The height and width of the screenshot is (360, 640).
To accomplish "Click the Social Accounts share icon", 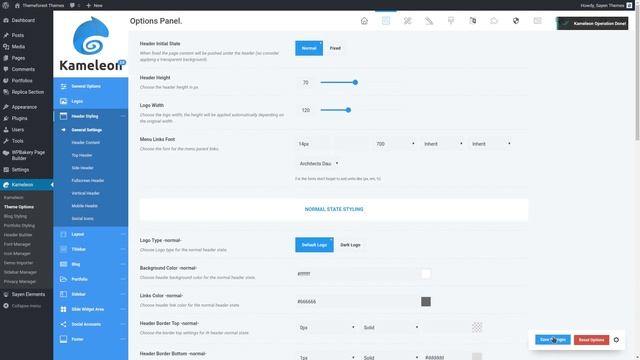I will point(63,324).
